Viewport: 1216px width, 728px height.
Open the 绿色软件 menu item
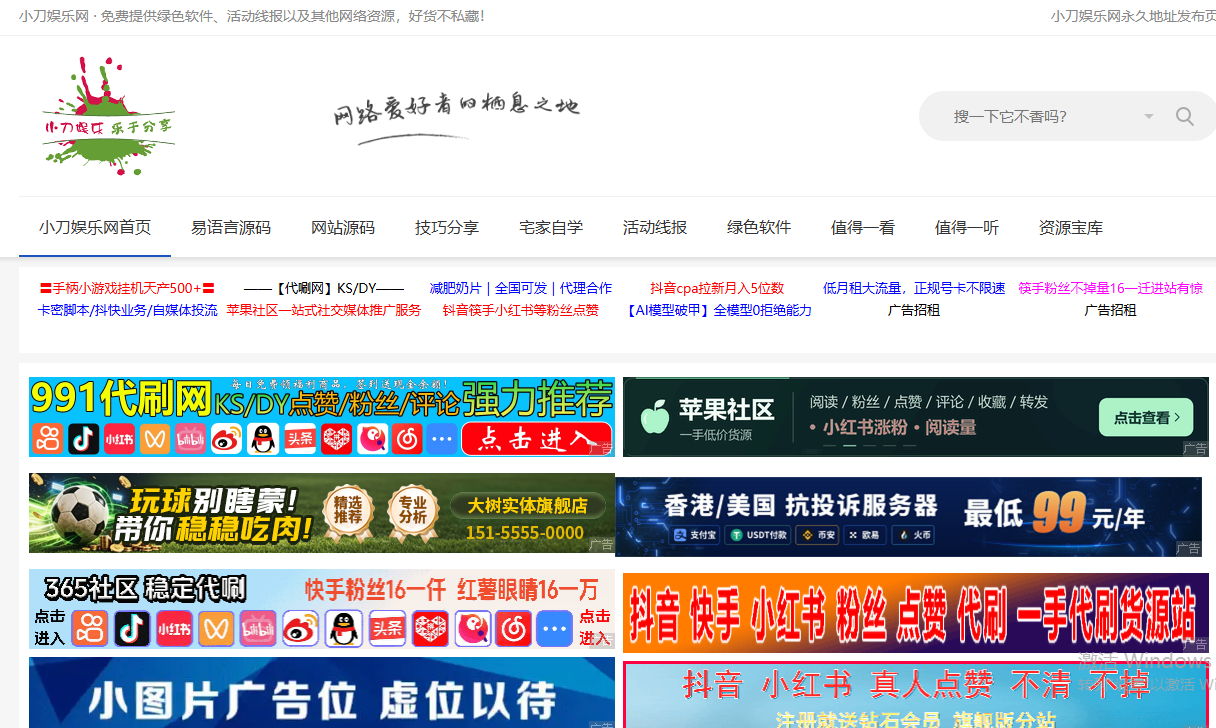pyautogui.click(x=759, y=227)
